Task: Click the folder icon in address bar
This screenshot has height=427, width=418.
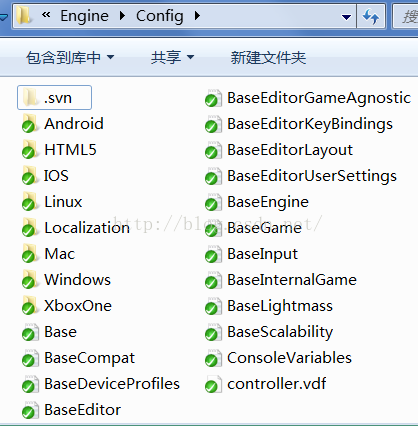Action: pos(24,15)
